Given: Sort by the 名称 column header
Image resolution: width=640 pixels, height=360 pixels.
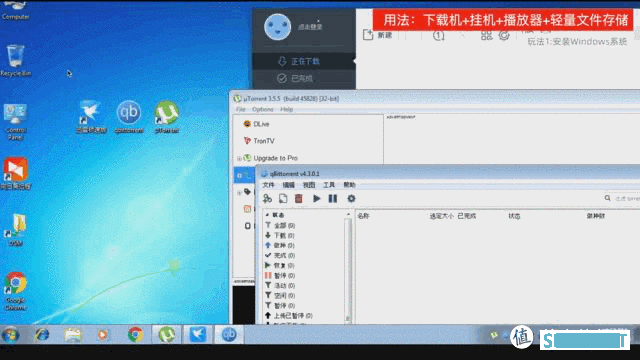Looking at the screenshot, I should (363, 216).
